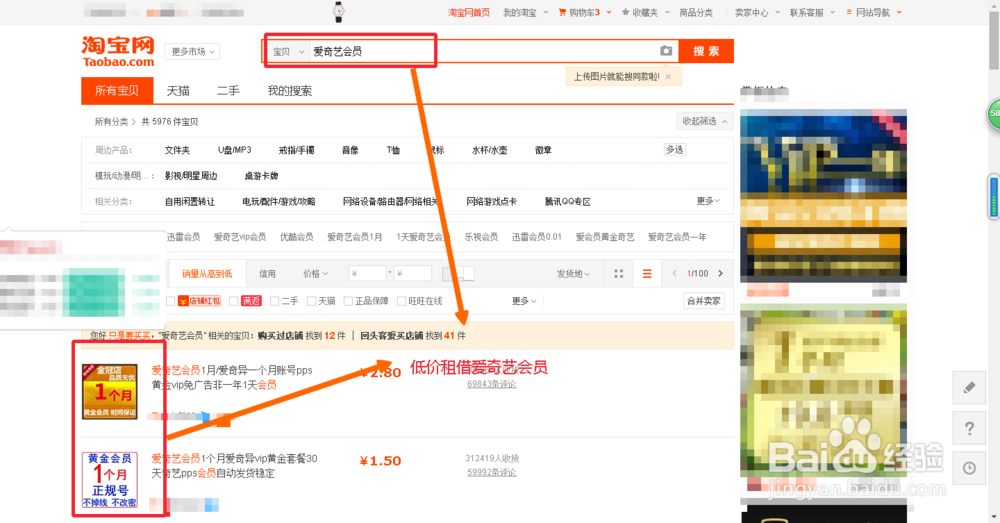The image size is (1000, 523).
Task: Check the 店铺红包 checkbox
Action: coord(170,301)
